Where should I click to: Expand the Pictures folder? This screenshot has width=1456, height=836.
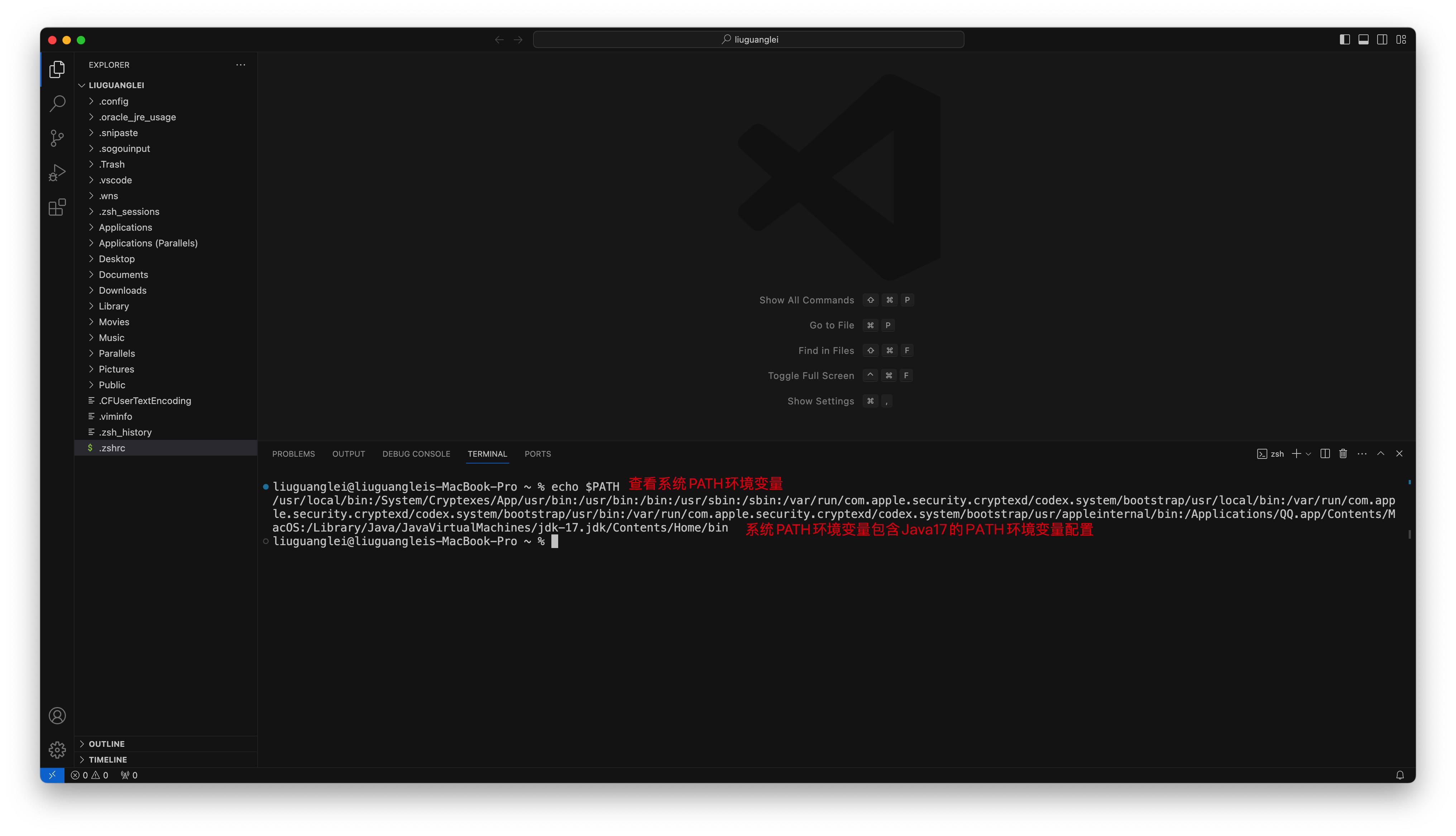click(166, 369)
